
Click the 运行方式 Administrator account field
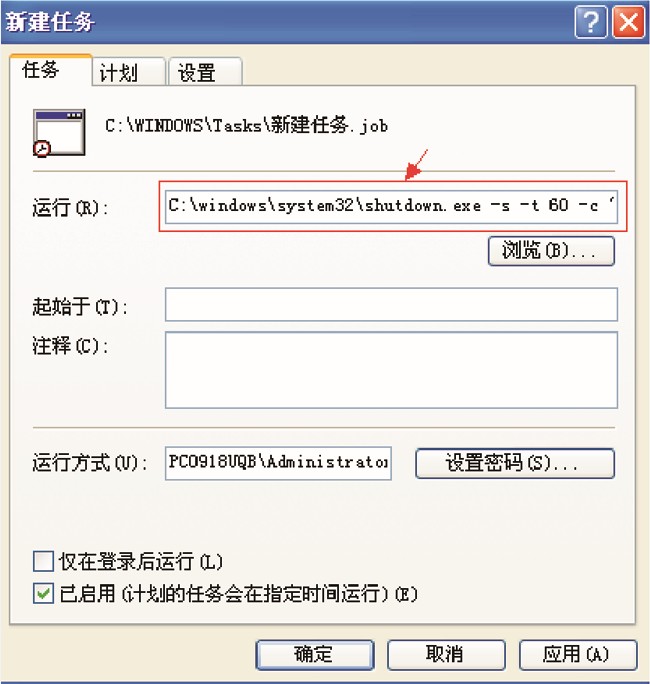pyautogui.click(x=278, y=463)
